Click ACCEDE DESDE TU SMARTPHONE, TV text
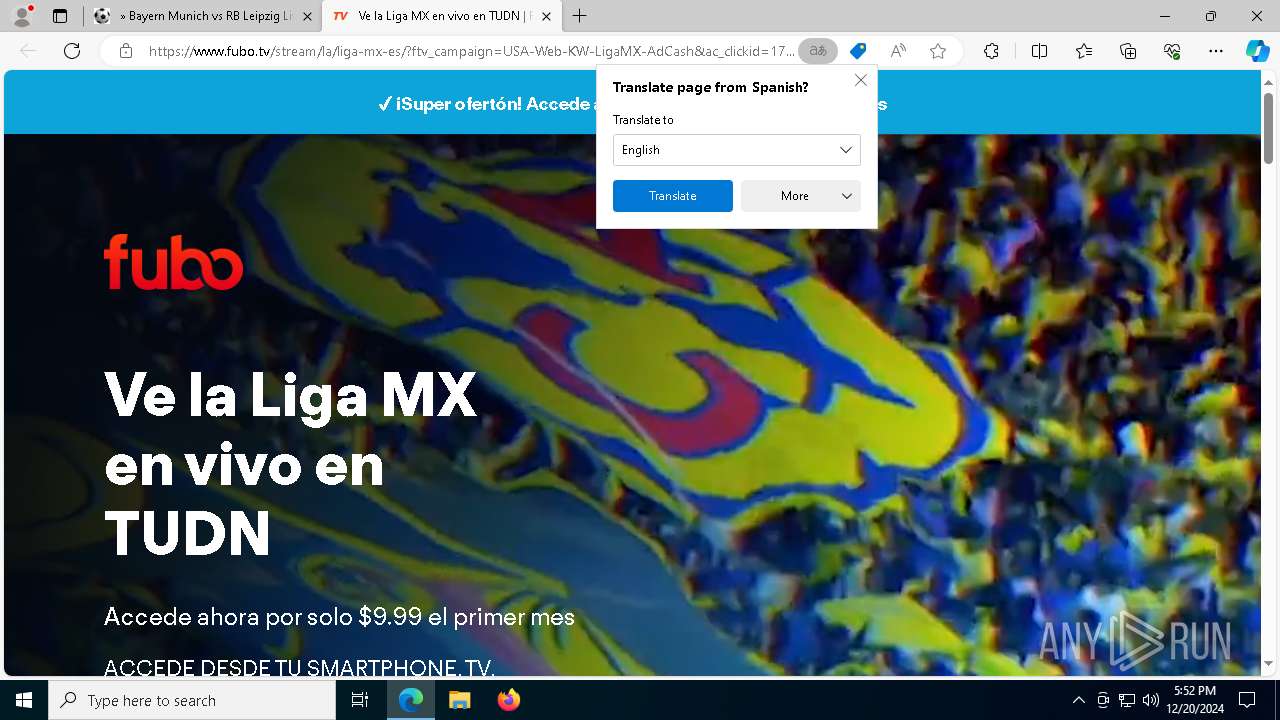The width and height of the screenshot is (1280, 720). coord(300,667)
